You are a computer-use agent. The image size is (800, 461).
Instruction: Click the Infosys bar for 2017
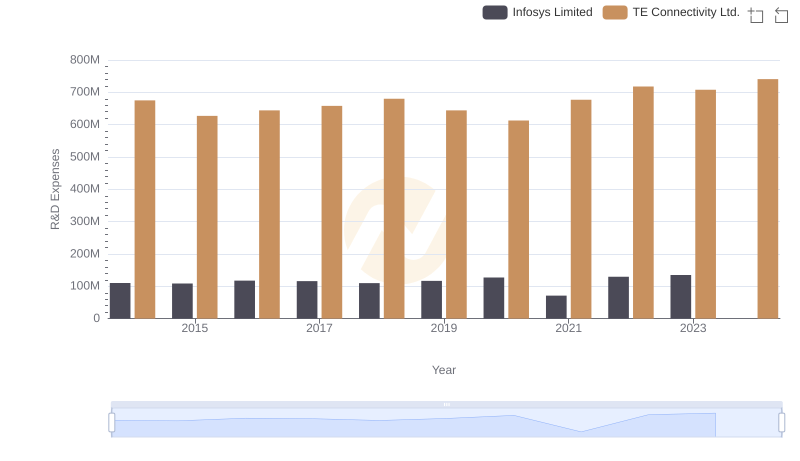click(307, 300)
